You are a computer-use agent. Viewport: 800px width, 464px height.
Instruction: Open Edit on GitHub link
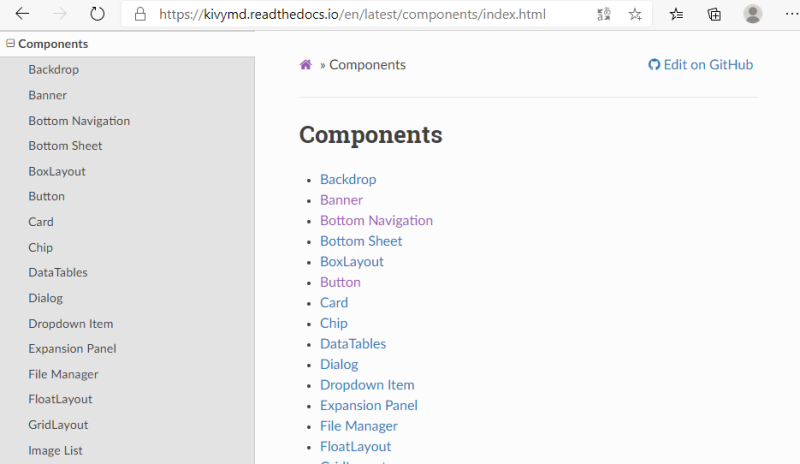tap(701, 64)
